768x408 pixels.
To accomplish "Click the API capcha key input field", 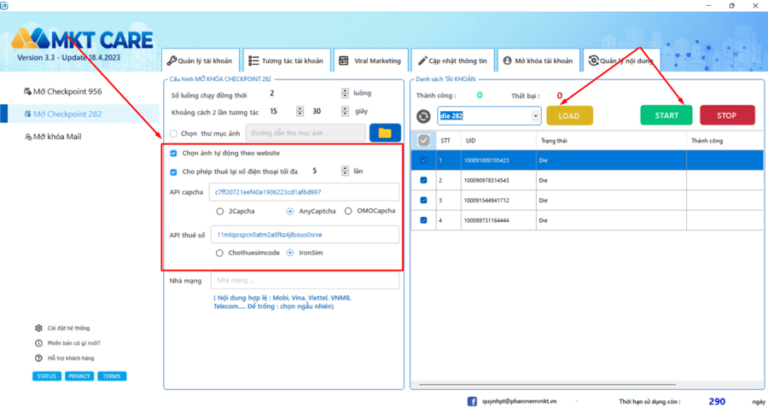I will pyautogui.click(x=305, y=191).
